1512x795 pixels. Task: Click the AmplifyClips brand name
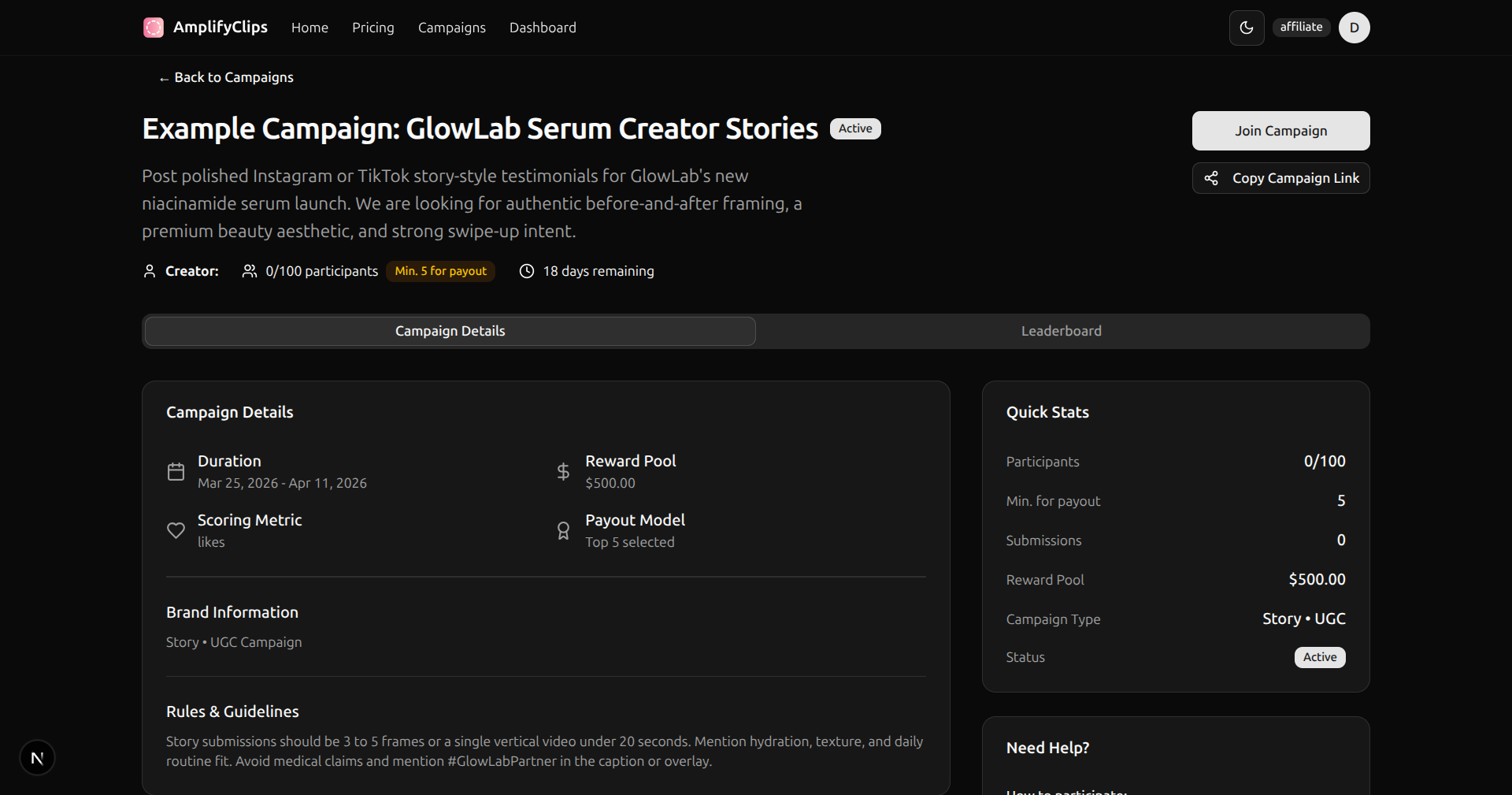click(x=220, y=27)
